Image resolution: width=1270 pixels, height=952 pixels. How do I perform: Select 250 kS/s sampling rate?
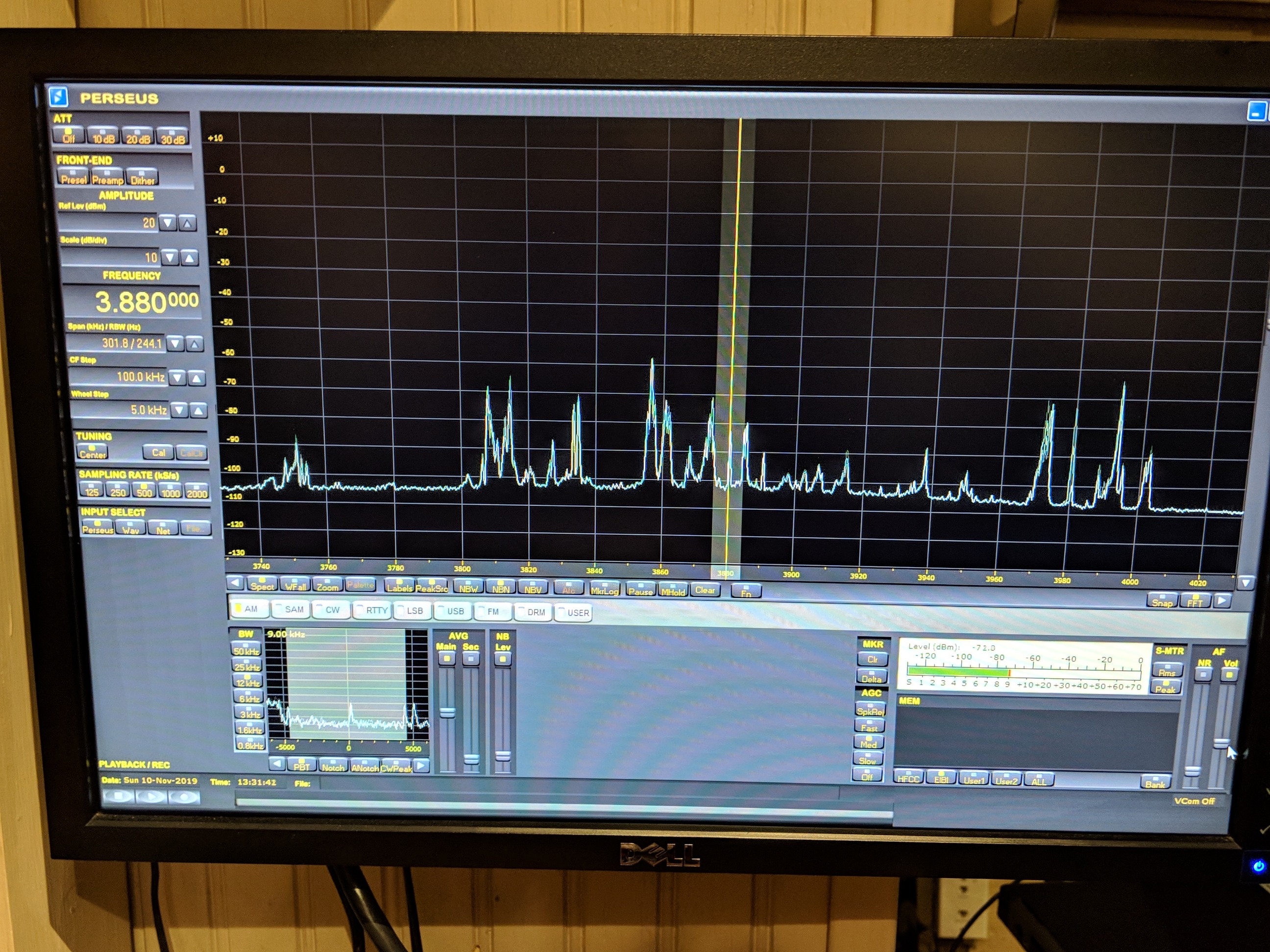click(118, 491)
